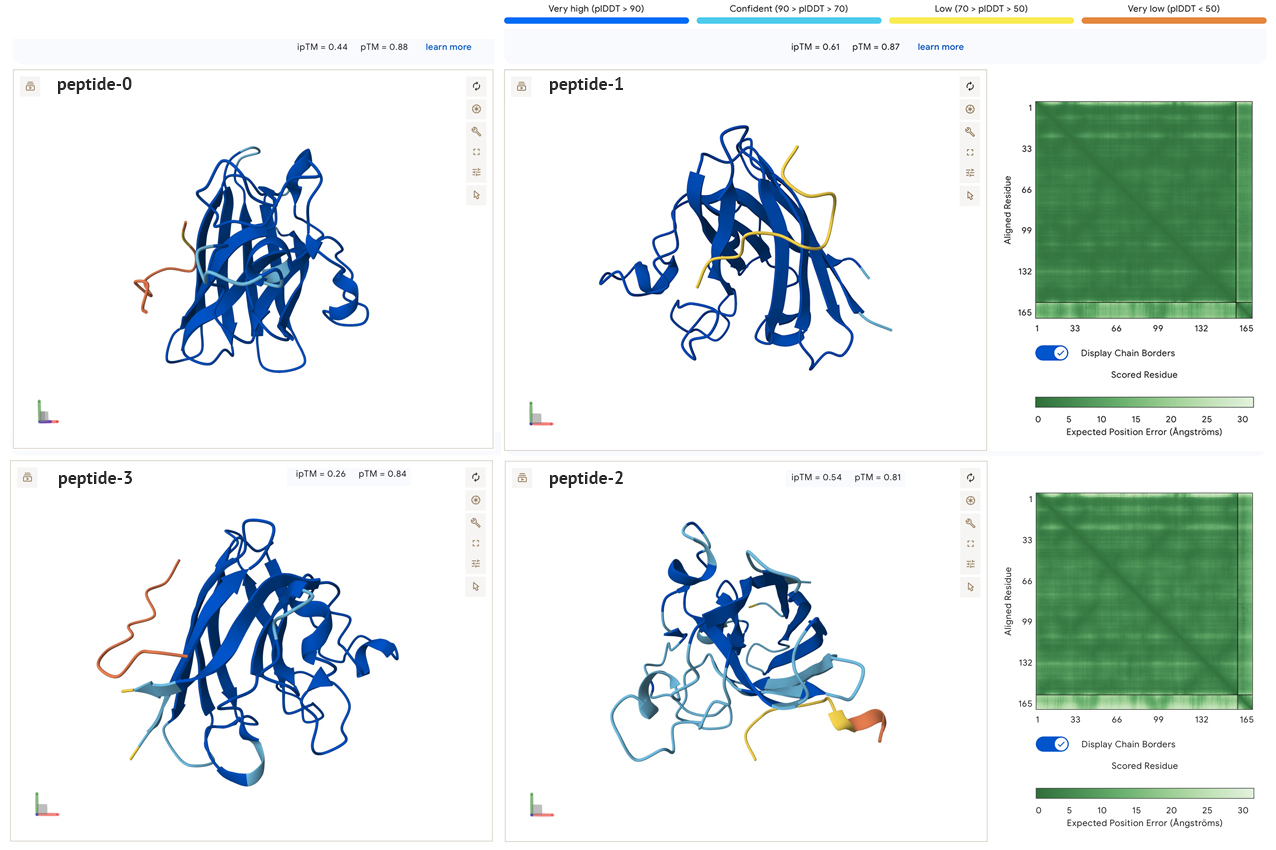This screenshot has width=1276, height=850.
Task: Toggle selection mode cursor in peptide-2 viewer
Action: click(x=969, y=586)
